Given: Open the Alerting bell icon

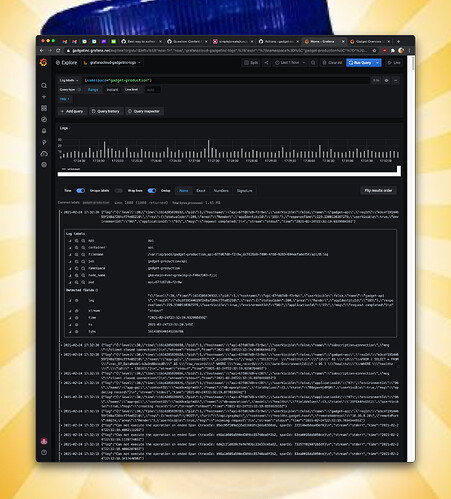Looking at the screenshot, I should click(x=44, y=131).
